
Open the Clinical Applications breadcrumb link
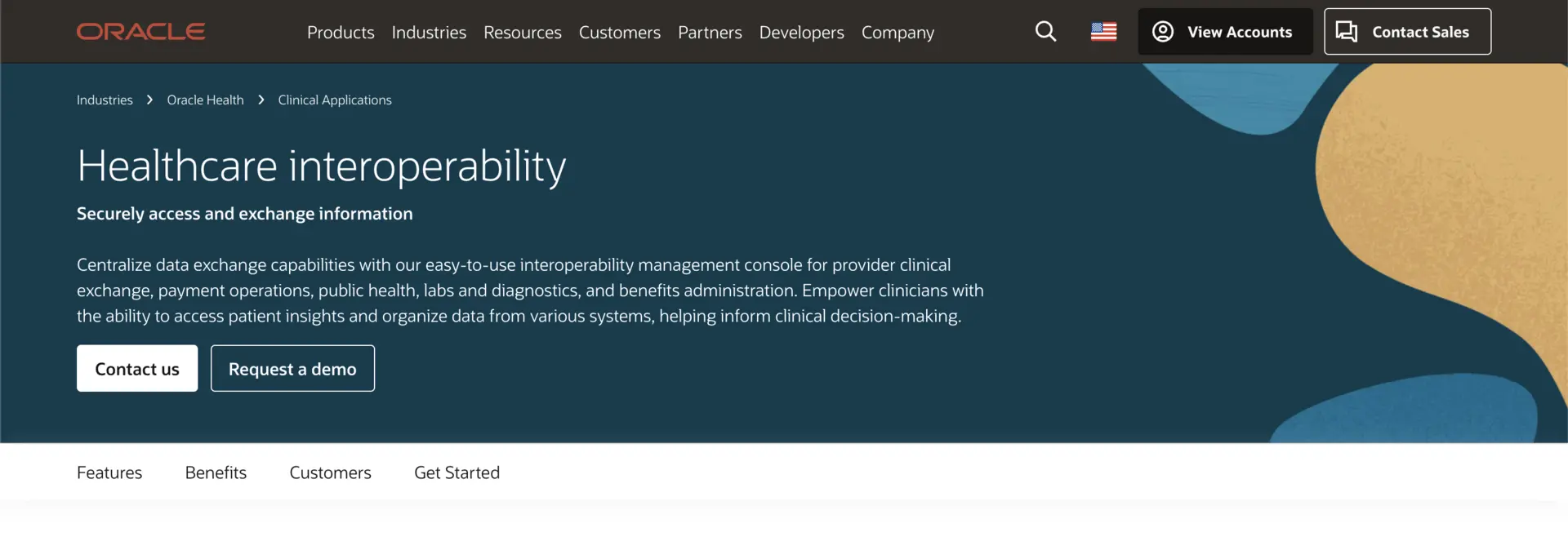334,99
